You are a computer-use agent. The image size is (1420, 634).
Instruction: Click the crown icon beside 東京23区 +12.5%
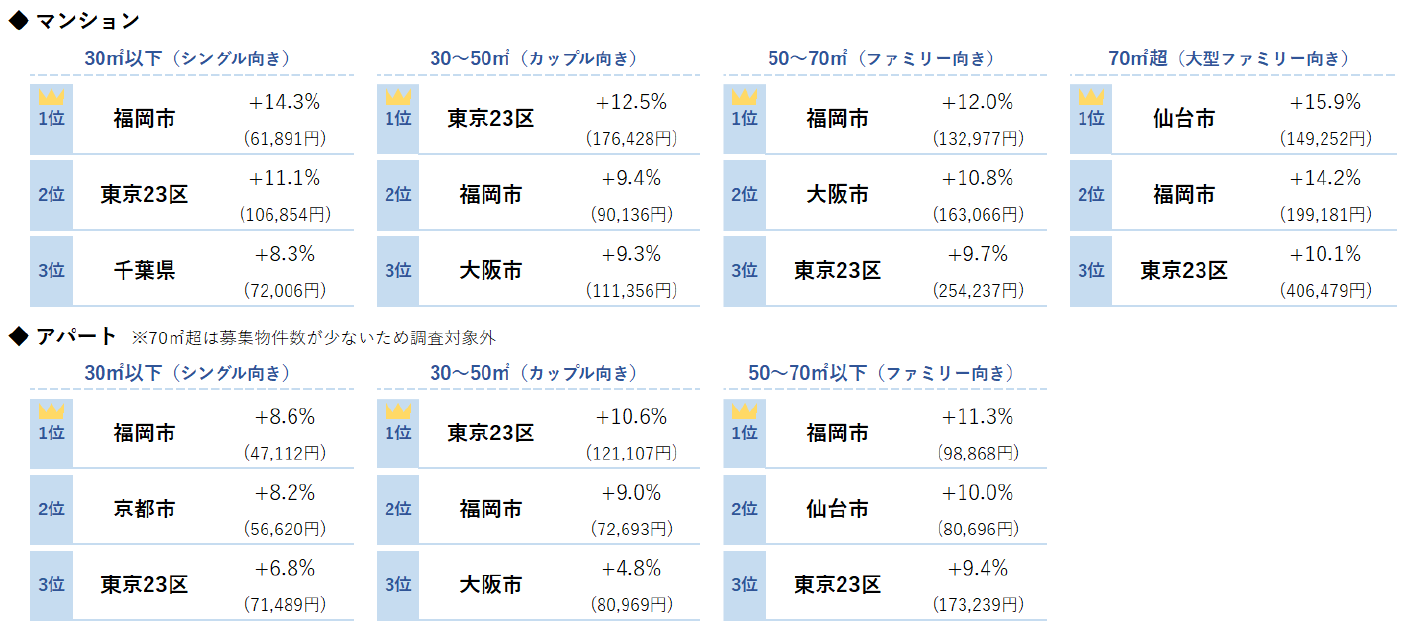(398, 98)
